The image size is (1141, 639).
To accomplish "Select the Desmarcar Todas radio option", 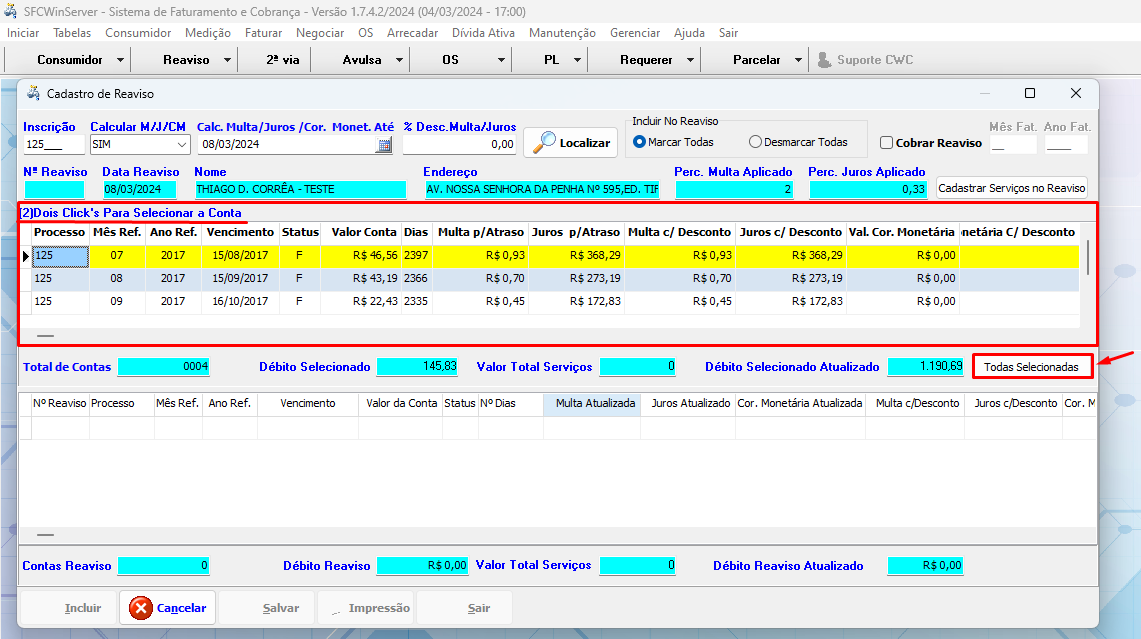I will click(755, 142).
